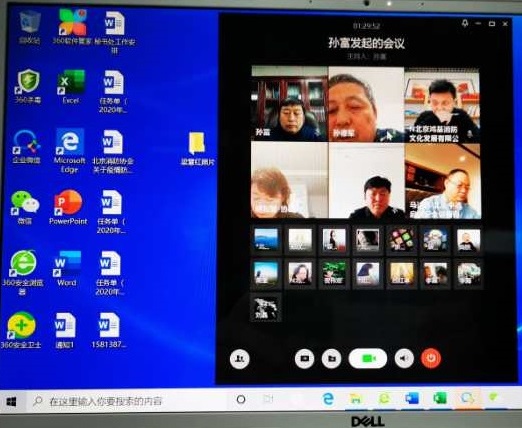Mute the meeting speaker icon
This screenshot has width=522, height=428.
(404, 358)
